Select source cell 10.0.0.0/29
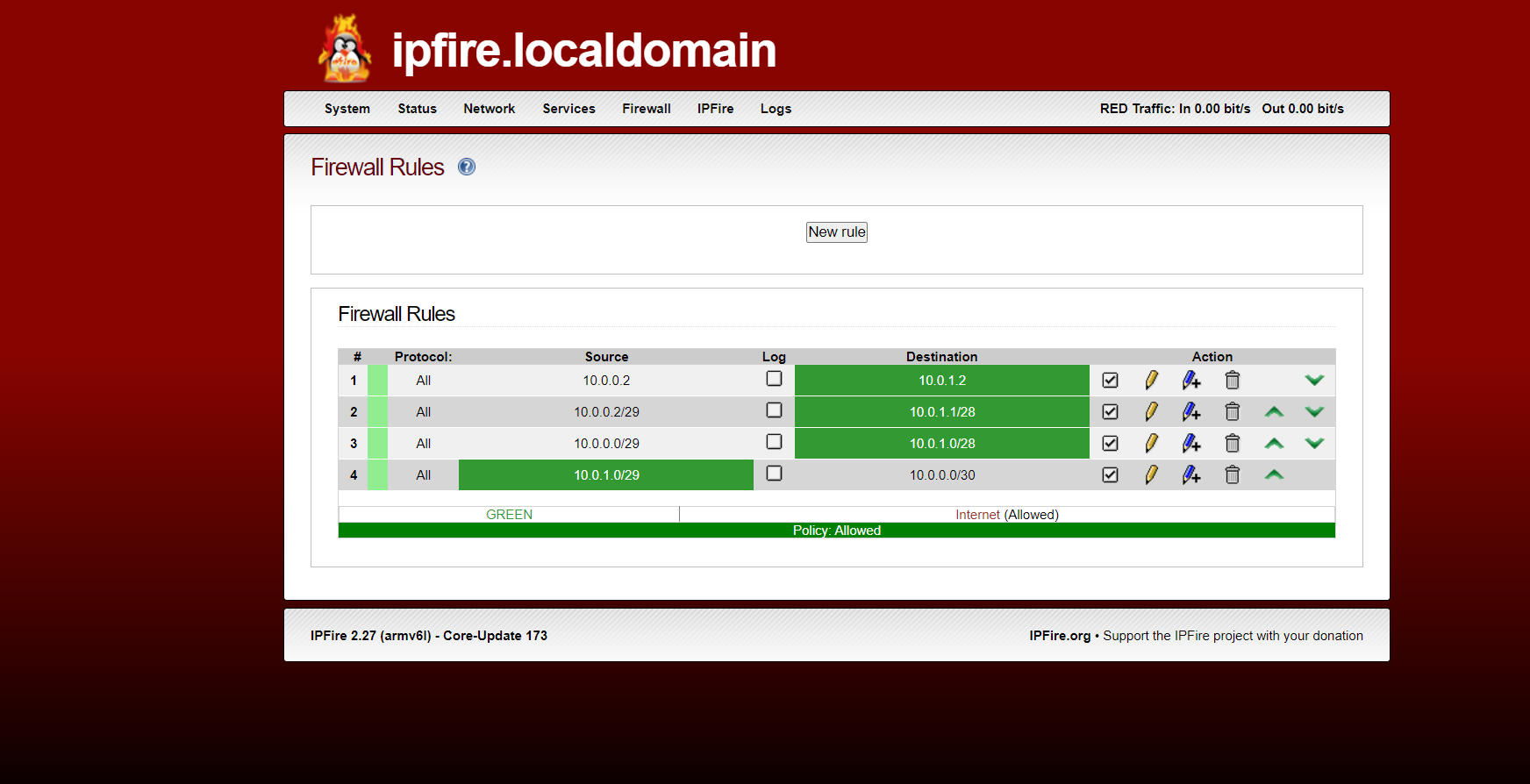The width and height of the screenshot is (1530, 784). click(x=606, y=443)
